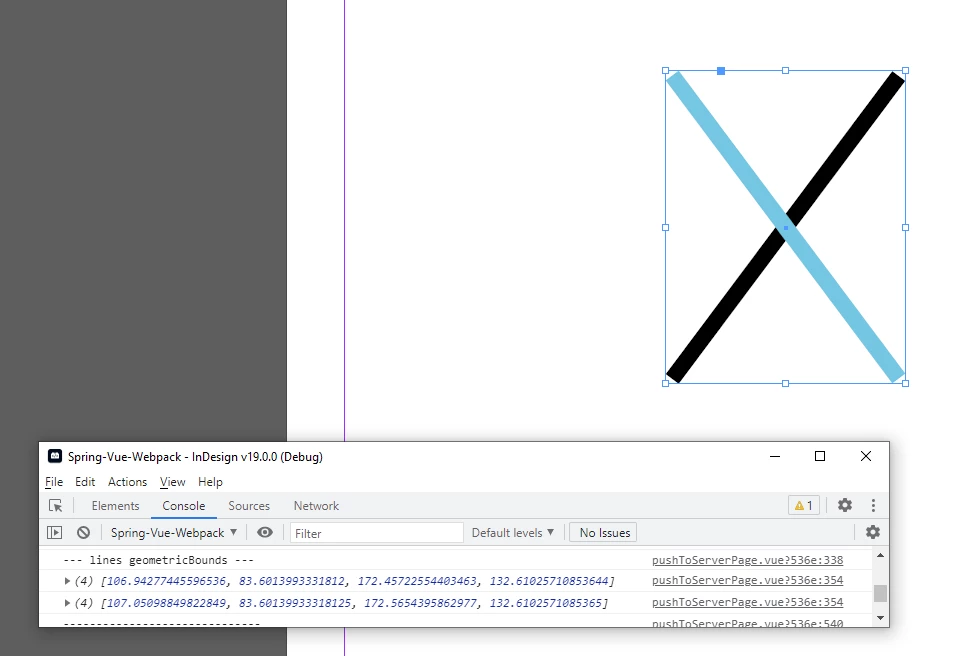Open the Actions menu
This screenshot has width=972, height=656.
tap(128, 482)
